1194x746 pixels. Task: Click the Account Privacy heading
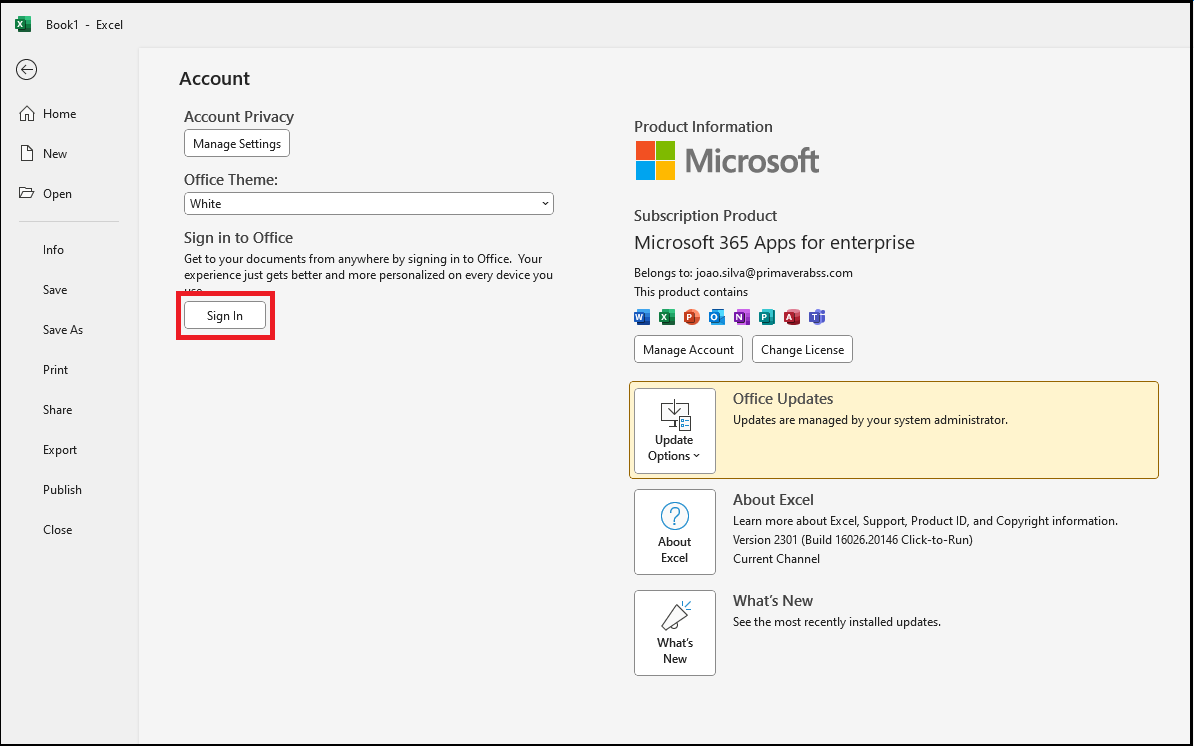pyautogui.click(x=238, y=116)
